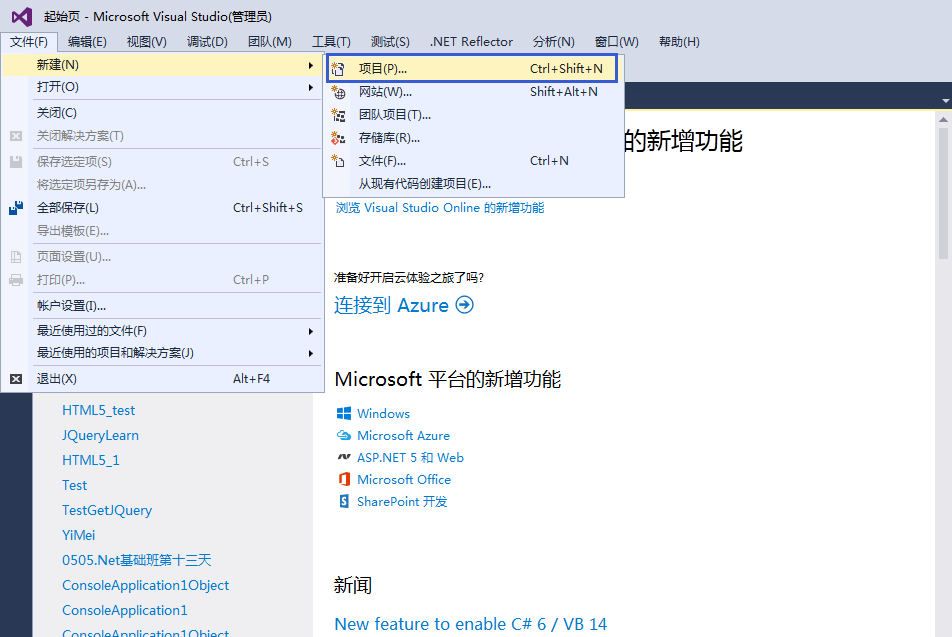Open the .NET Reflector menu
The width and height of the screenshot is (952, 637).
471,42
